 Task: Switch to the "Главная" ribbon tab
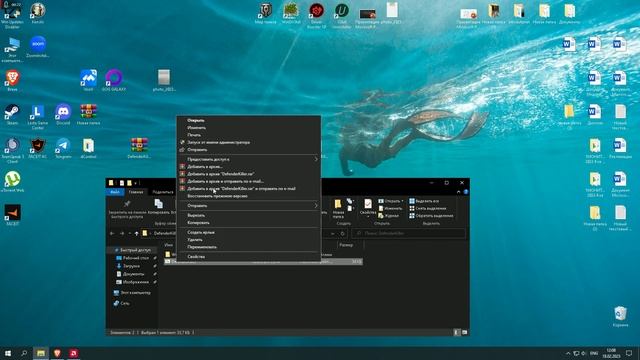point(136,192)
